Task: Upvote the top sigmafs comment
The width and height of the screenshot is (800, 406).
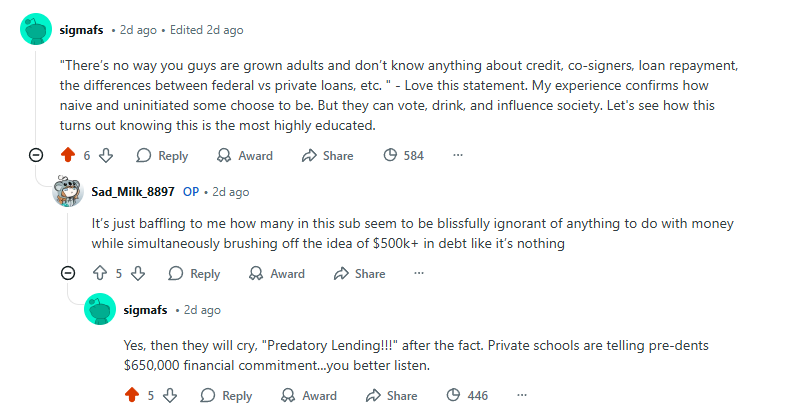Action: 68,155
